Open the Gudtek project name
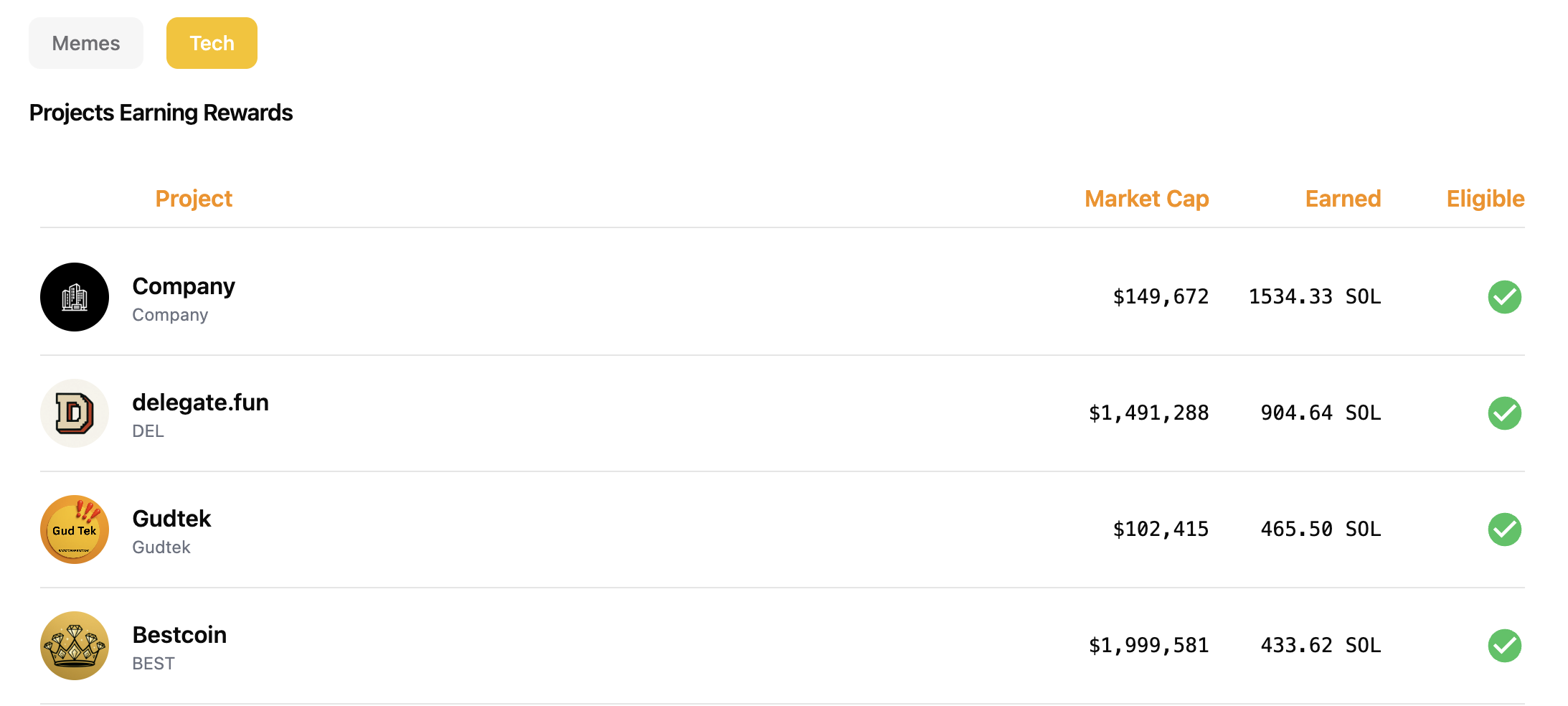Screen dimensions: 1568x706 tap(171, 519)
